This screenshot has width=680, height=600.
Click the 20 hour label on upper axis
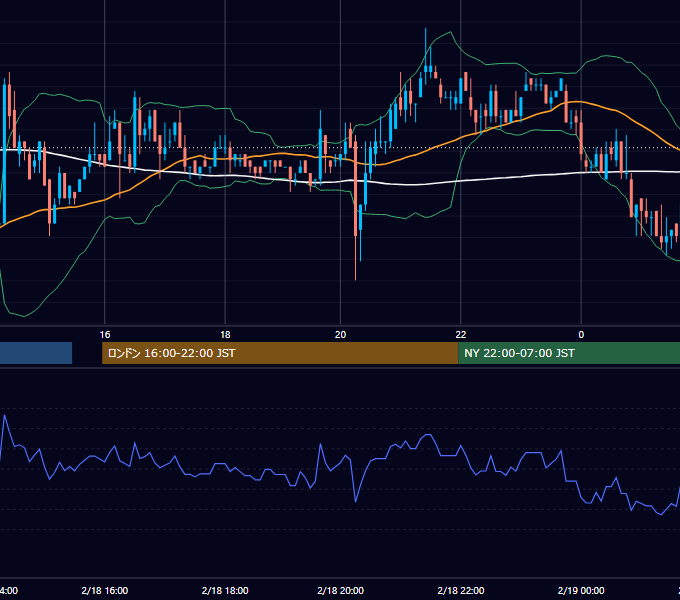pyautogui.click(x=340, y=335)
